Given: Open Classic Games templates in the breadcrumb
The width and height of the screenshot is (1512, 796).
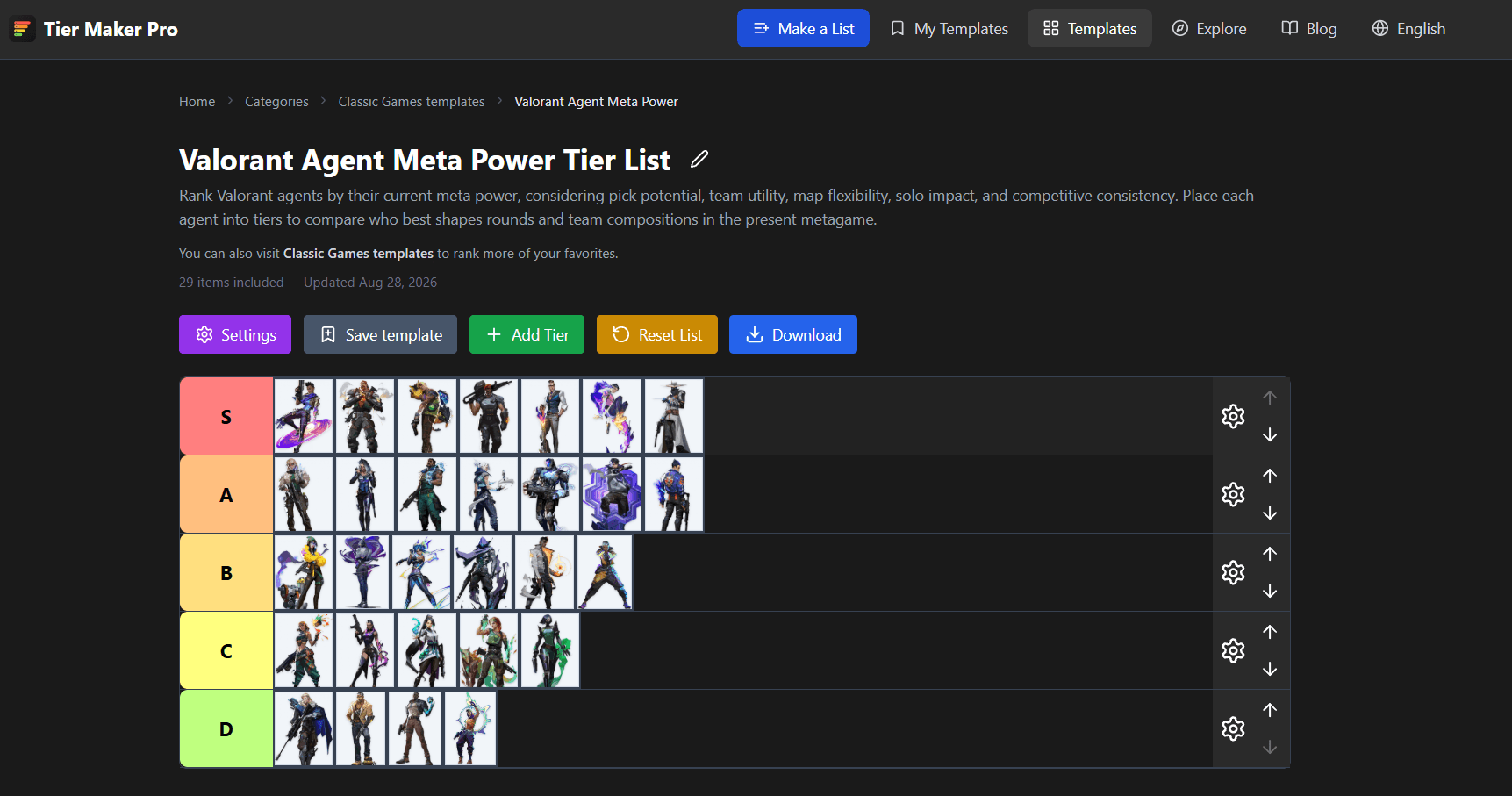Looking at the screenshot, I should pos(412,102).
